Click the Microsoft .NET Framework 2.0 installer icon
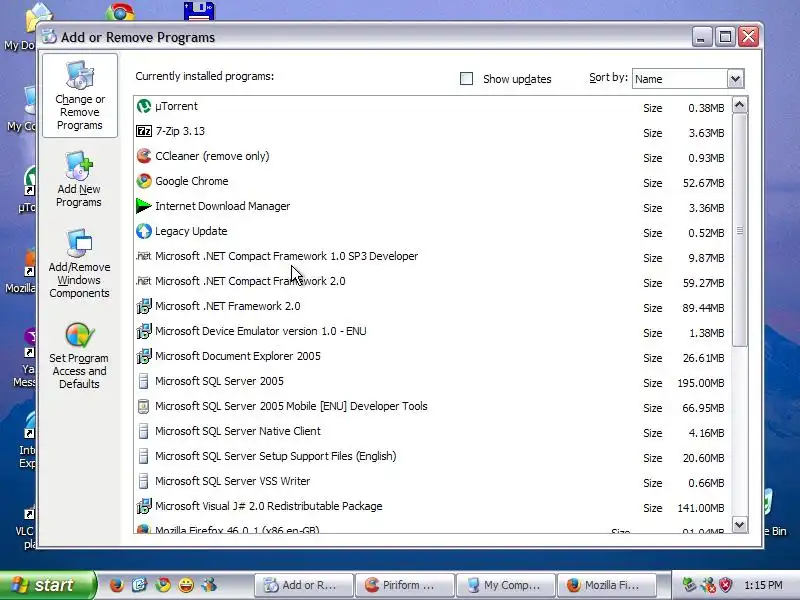The image size is (800, 600). (144, 306)
